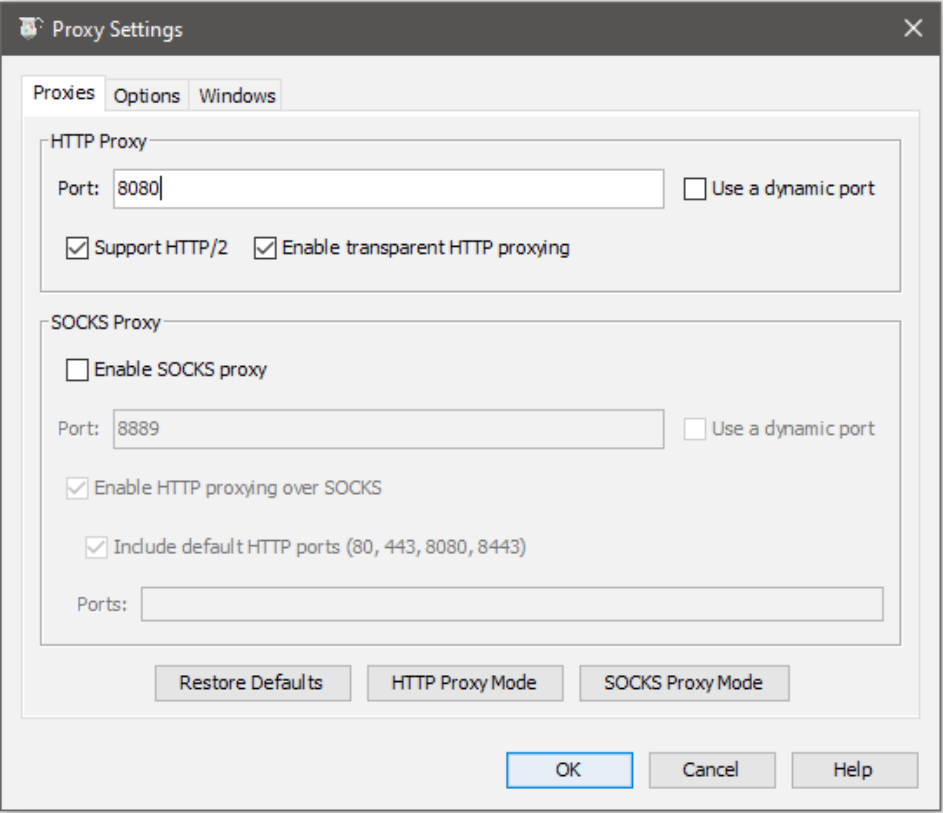Open the Options tab

(146, 96)
